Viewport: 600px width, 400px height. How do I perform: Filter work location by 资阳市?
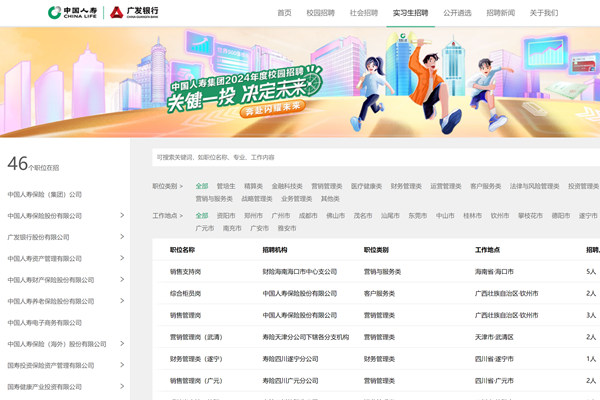[226, 216]
